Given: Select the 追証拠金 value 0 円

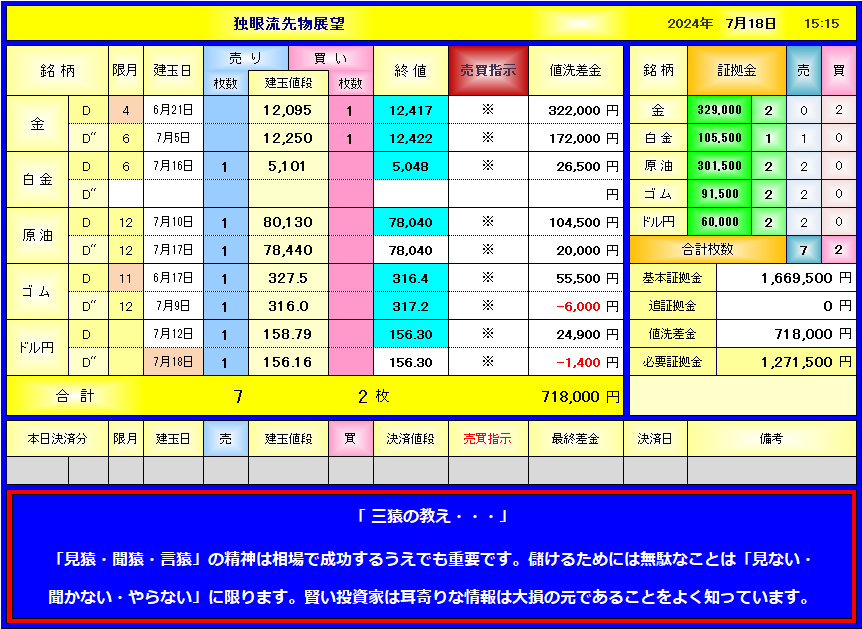Looking at the screenshot, I should point(786,306).
